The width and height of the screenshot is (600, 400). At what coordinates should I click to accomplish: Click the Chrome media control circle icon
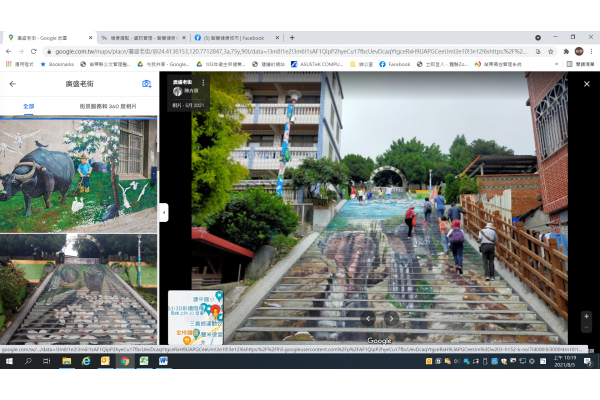click(538, 38)
